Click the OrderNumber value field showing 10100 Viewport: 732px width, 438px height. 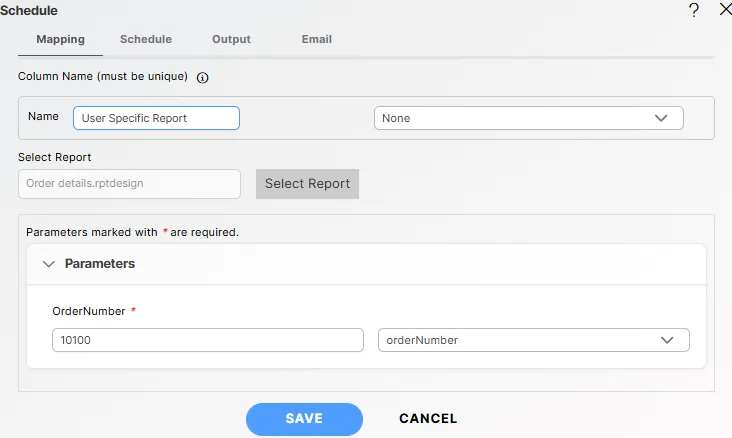click(207, 340)
